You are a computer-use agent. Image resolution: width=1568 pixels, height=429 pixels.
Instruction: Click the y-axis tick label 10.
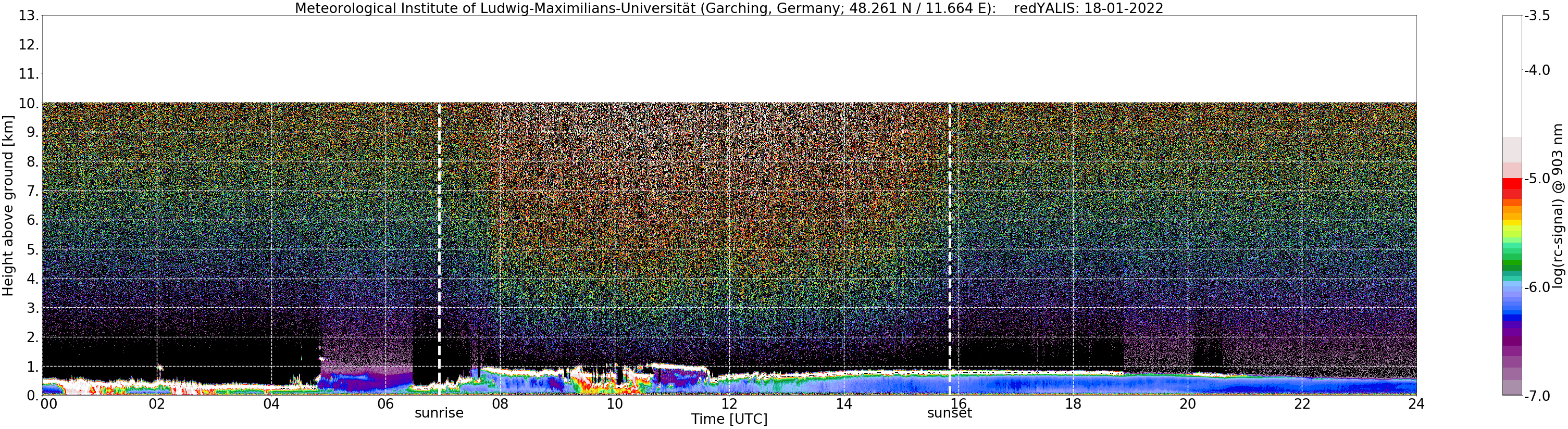(29, 104)
